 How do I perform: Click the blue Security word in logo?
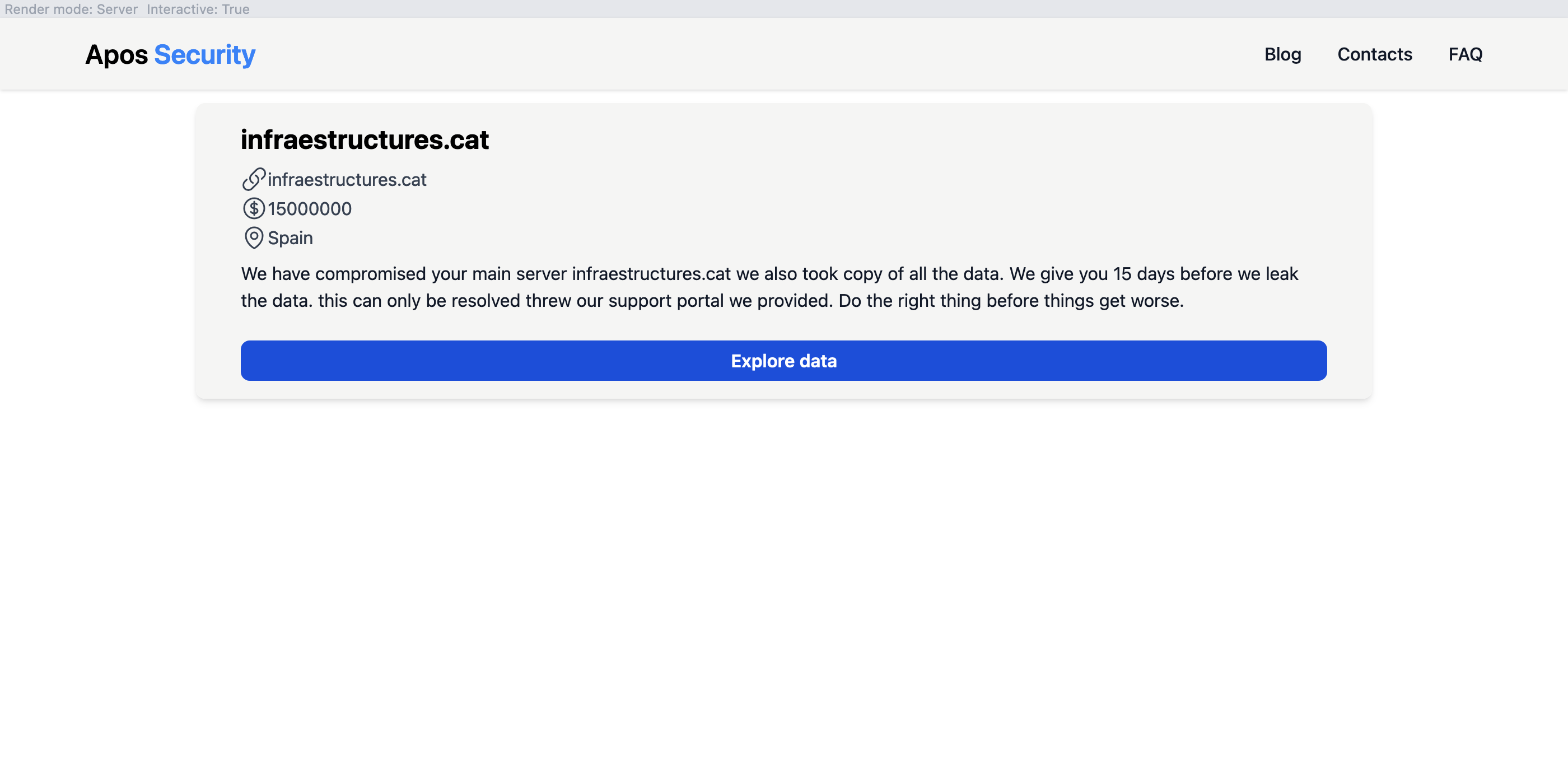point(204,55)
